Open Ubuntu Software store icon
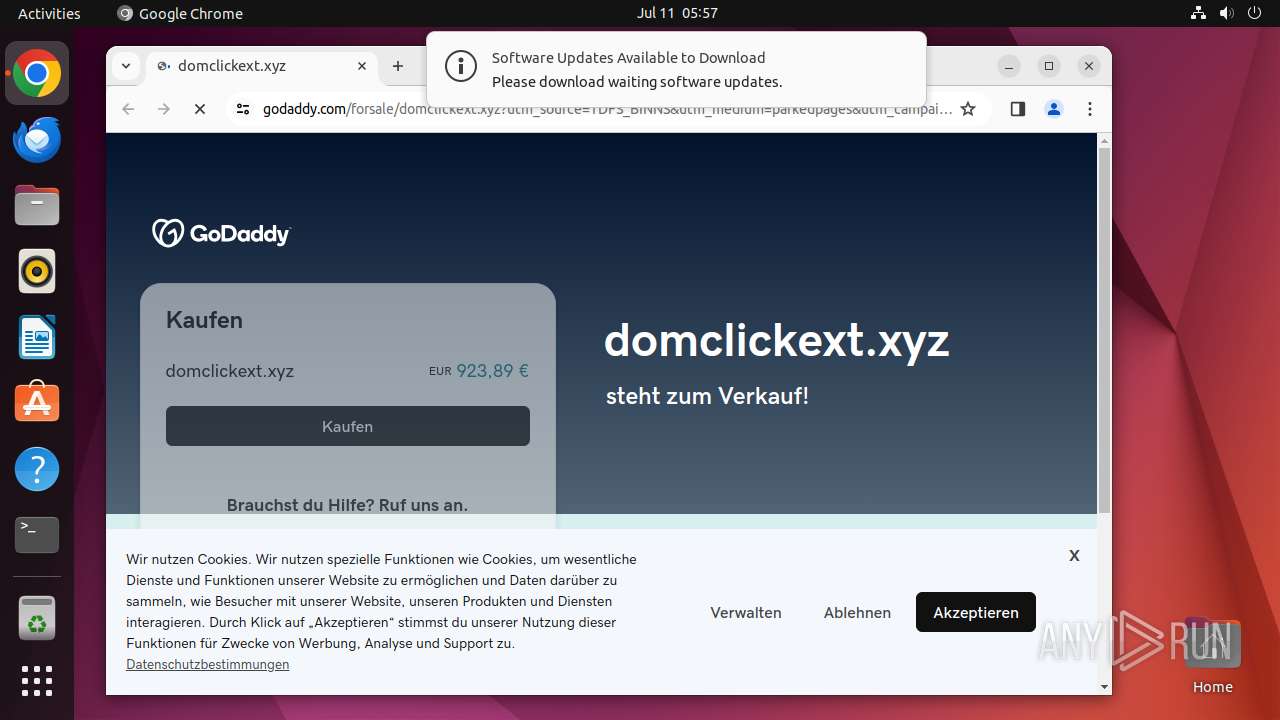The image size is (1280, 720). point(37,403)
